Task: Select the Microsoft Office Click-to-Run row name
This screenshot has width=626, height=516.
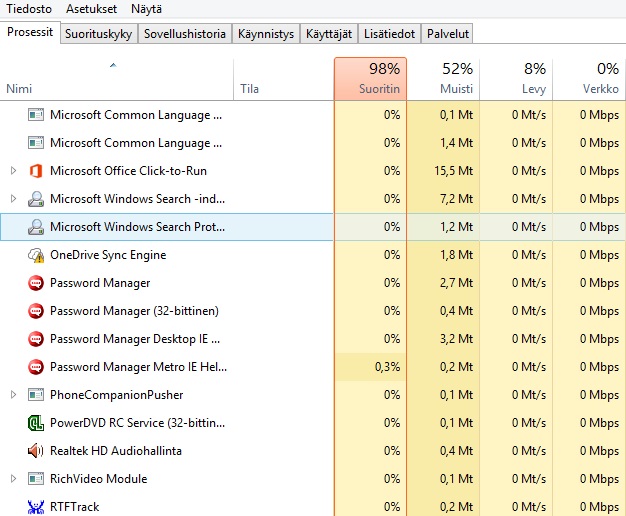Action: 128,171
